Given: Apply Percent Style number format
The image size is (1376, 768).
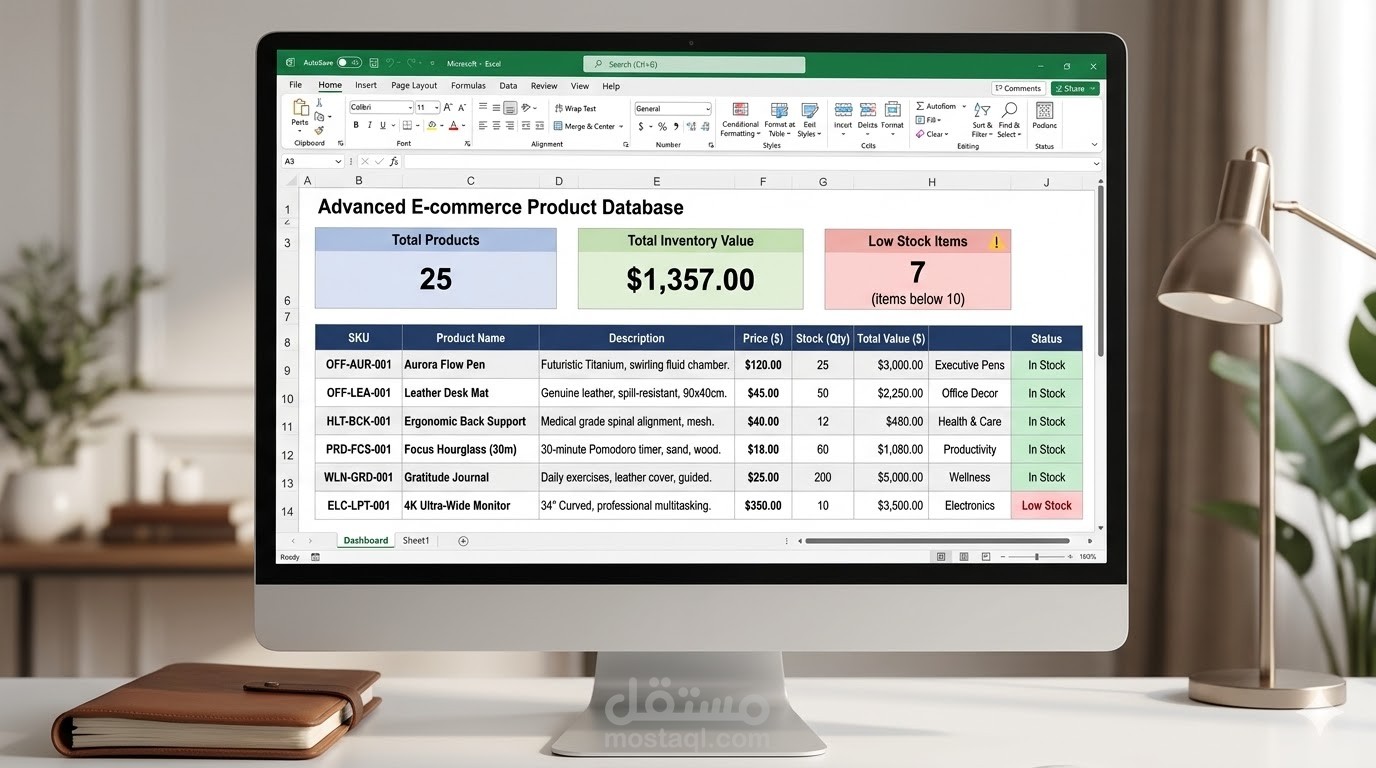Looking at the screenshot, I should [662, 126].
